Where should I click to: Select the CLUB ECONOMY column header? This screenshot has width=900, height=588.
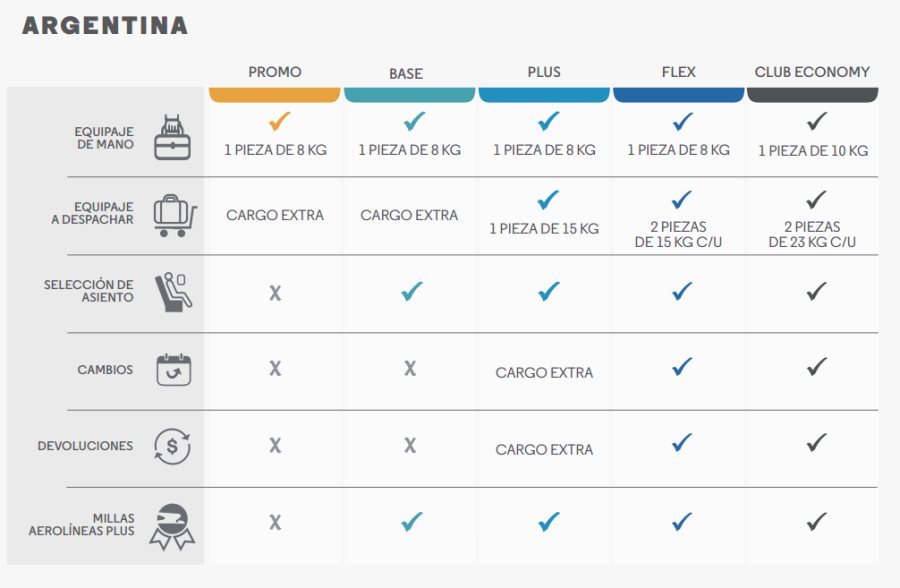click(x=812, y=72)
